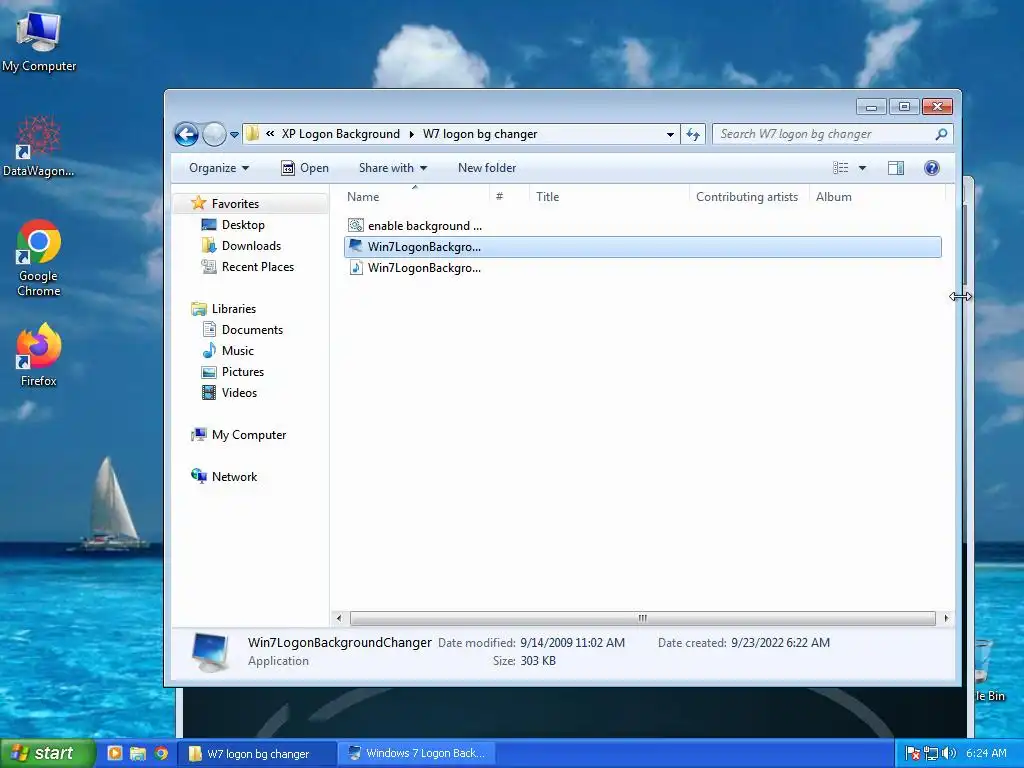Sort by the # column header
Image resolution: width=1024 pixels, height=768 pixels.
[500, 197]
